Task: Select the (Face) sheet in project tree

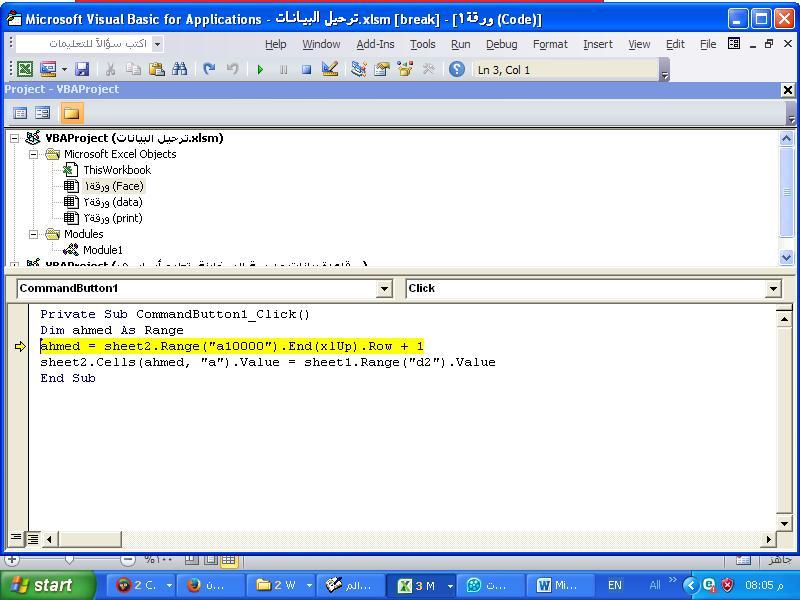Action: coord(114,186)
